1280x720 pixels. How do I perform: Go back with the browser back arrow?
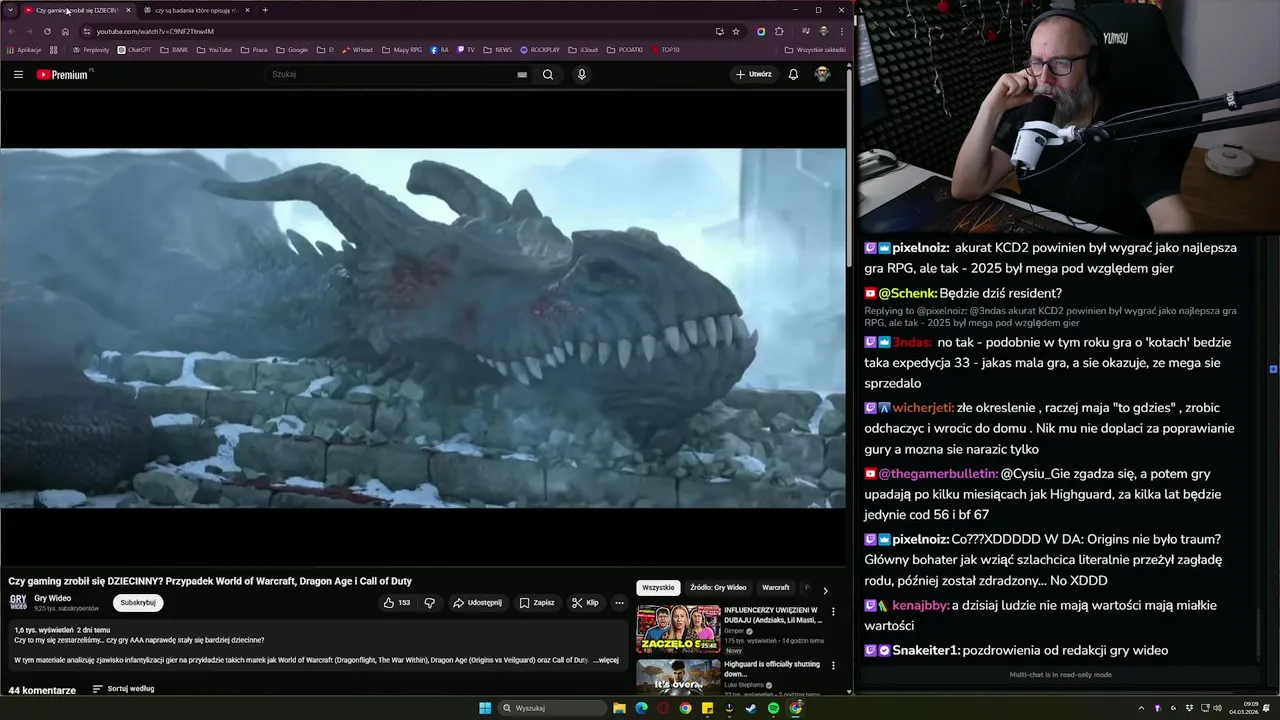coord(11,31)
